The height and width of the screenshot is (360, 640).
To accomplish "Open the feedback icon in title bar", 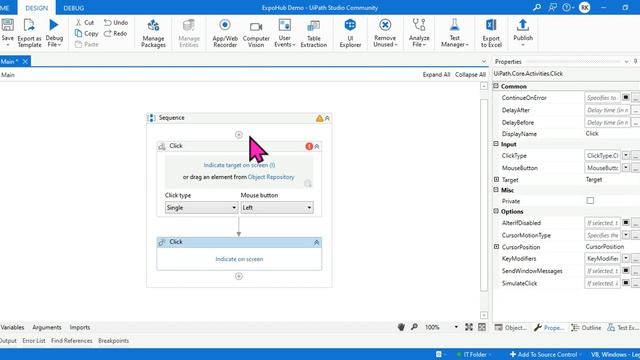I will 552,7.
